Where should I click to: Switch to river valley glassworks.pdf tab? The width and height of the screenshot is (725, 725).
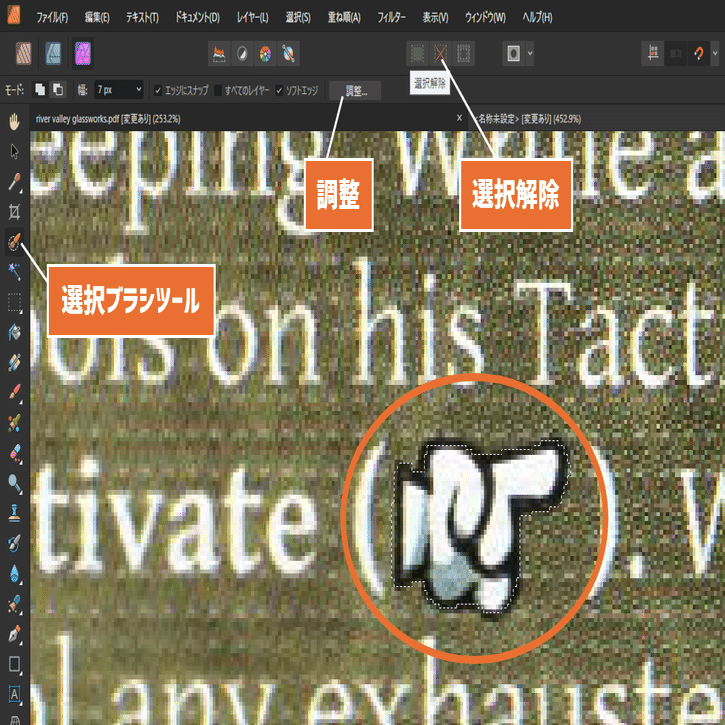click(x=108, y=119)
